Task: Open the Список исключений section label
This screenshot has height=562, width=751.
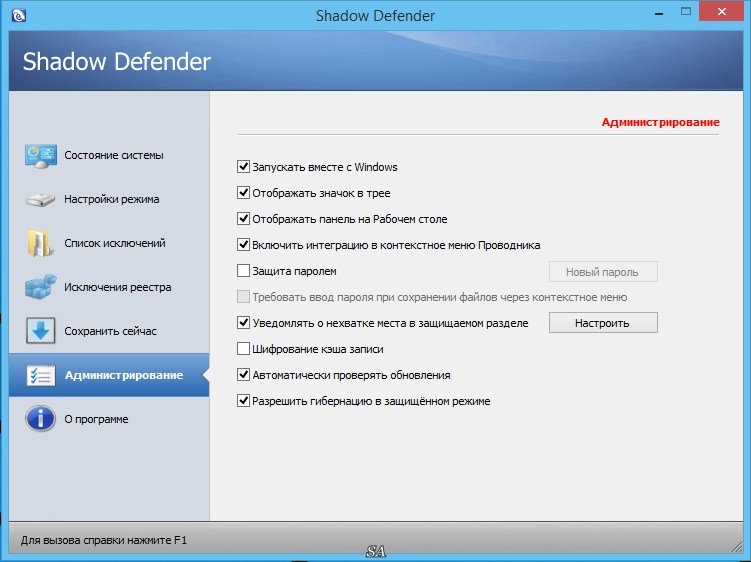Action: click(x=115, y=243)
